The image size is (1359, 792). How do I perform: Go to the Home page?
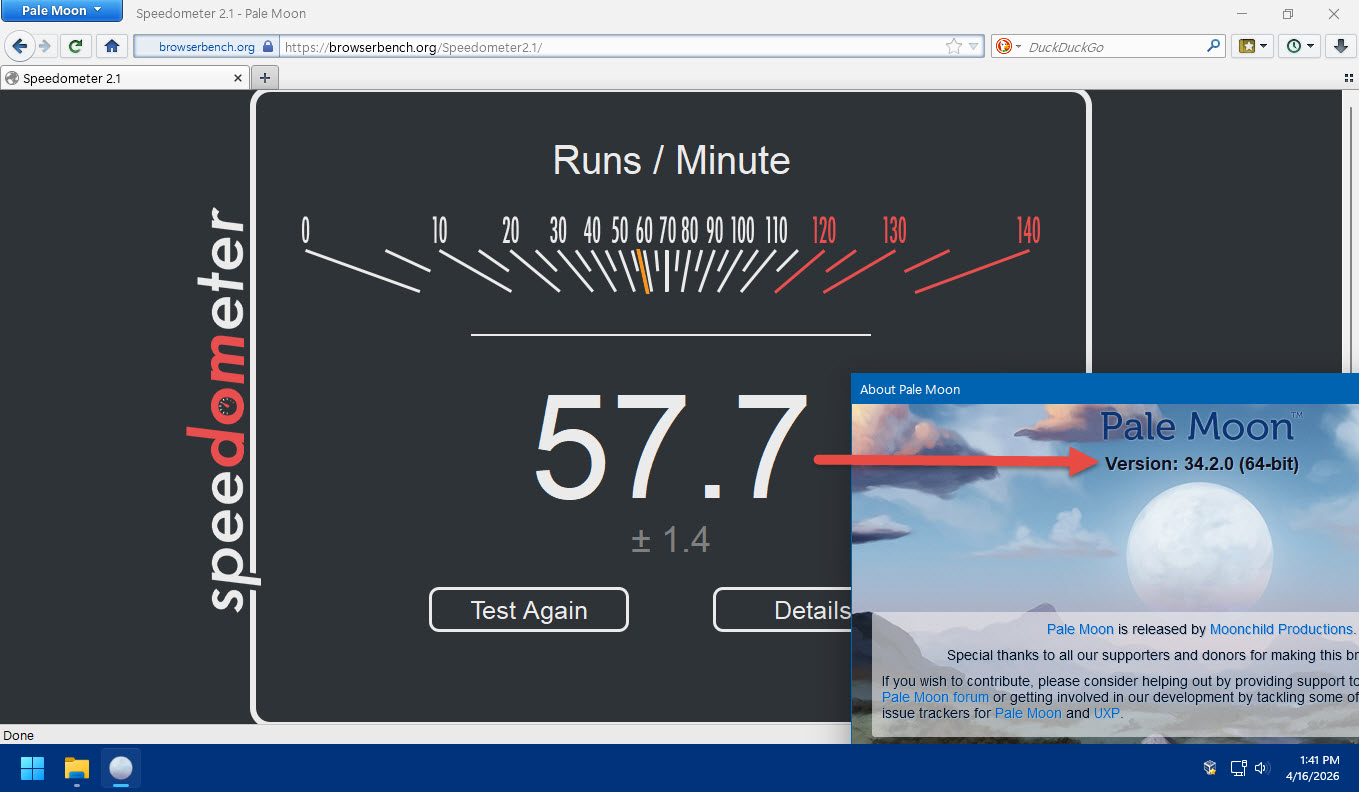point(111,46)
